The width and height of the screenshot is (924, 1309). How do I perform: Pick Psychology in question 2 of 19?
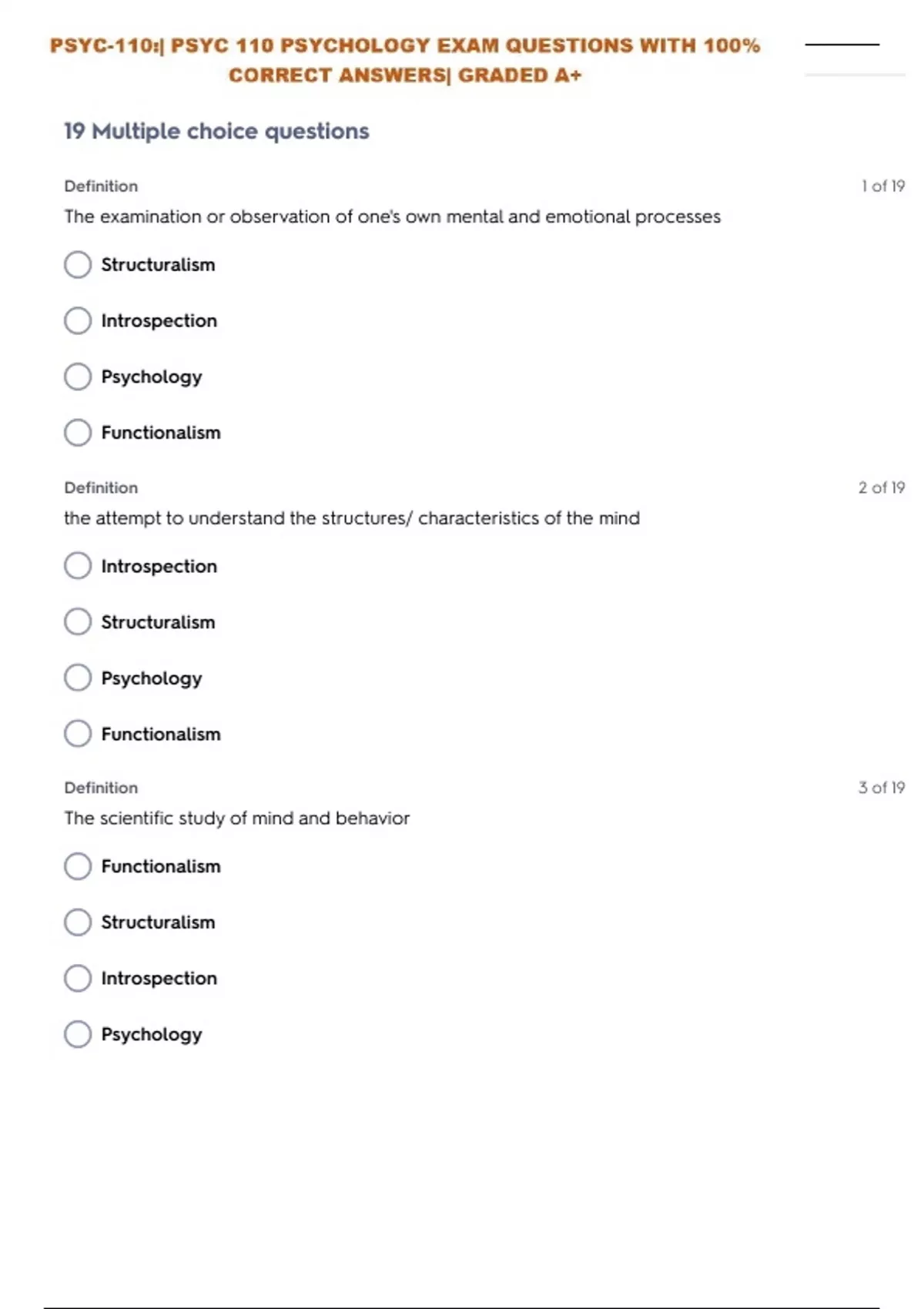click(78, 678)
